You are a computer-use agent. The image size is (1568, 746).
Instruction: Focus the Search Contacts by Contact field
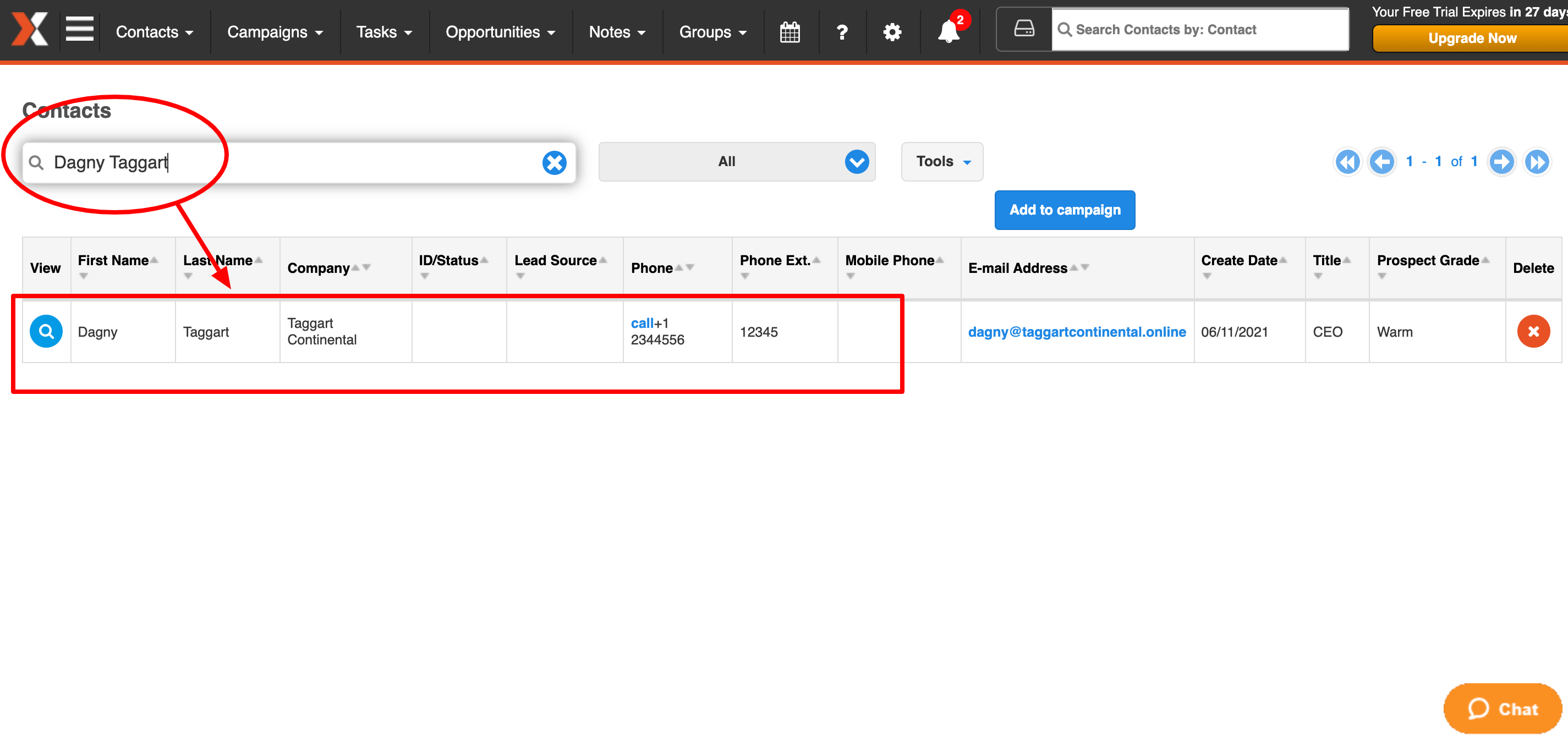(1200, 29)
